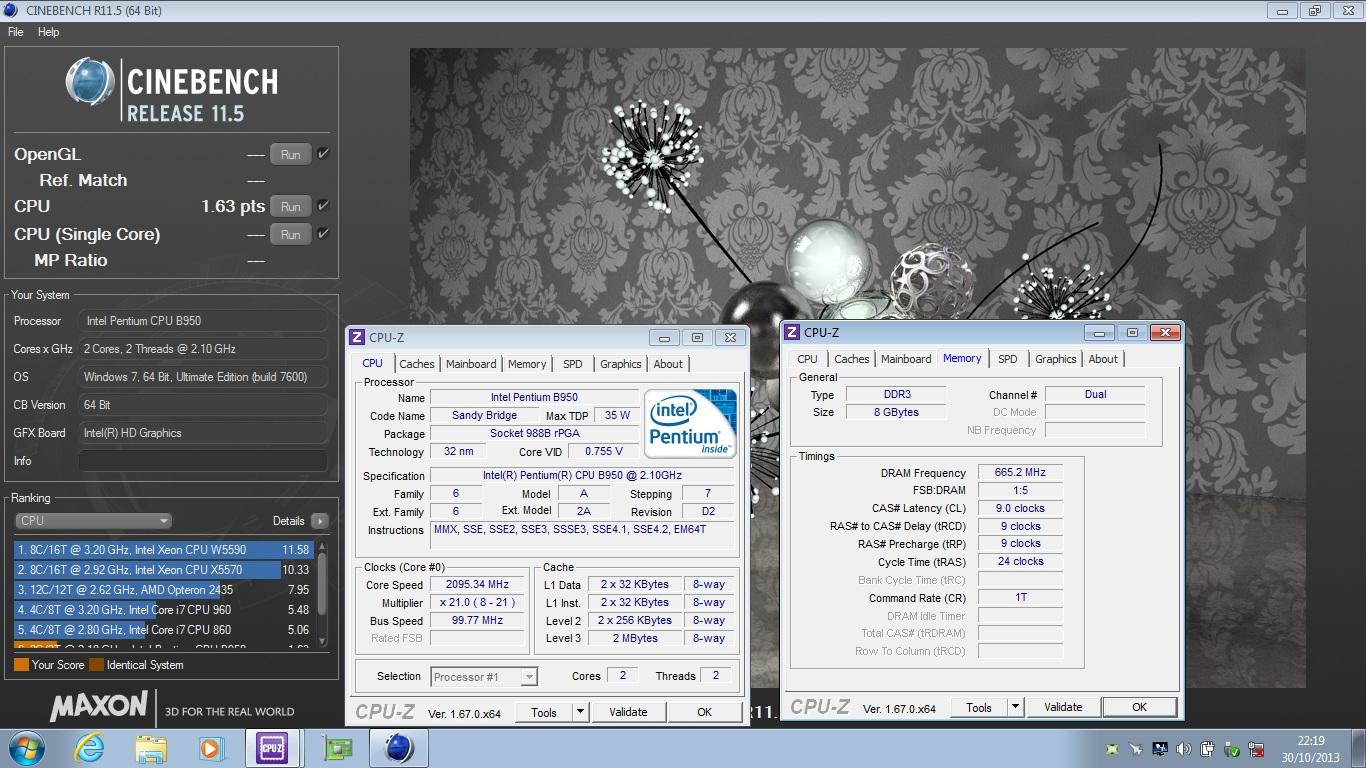The width and height of the screenshot is (1366, 768).
Task: Click the Cinebench sphere logo in the header
Action: [90, 82]
